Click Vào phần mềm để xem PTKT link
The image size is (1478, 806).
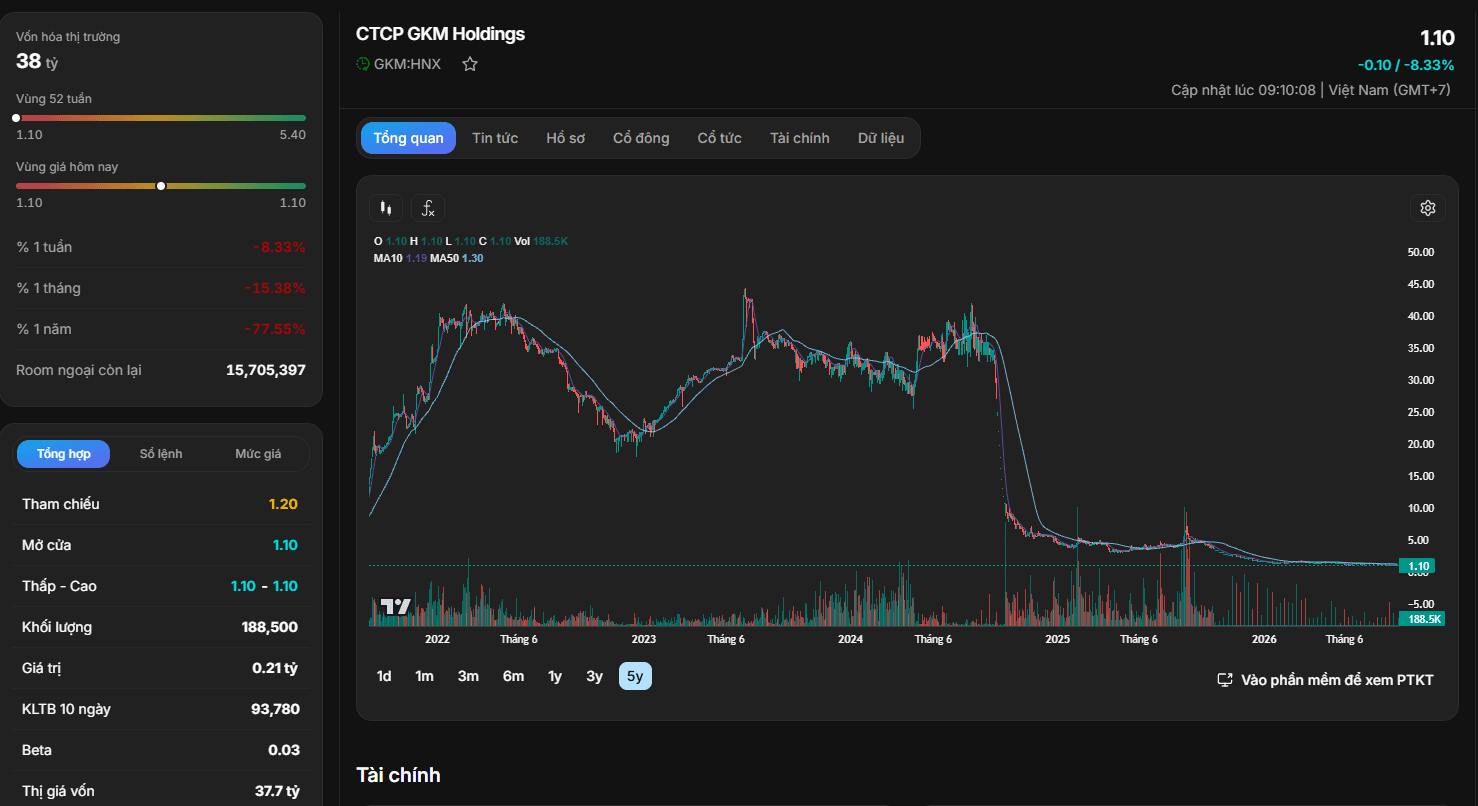1337,680
